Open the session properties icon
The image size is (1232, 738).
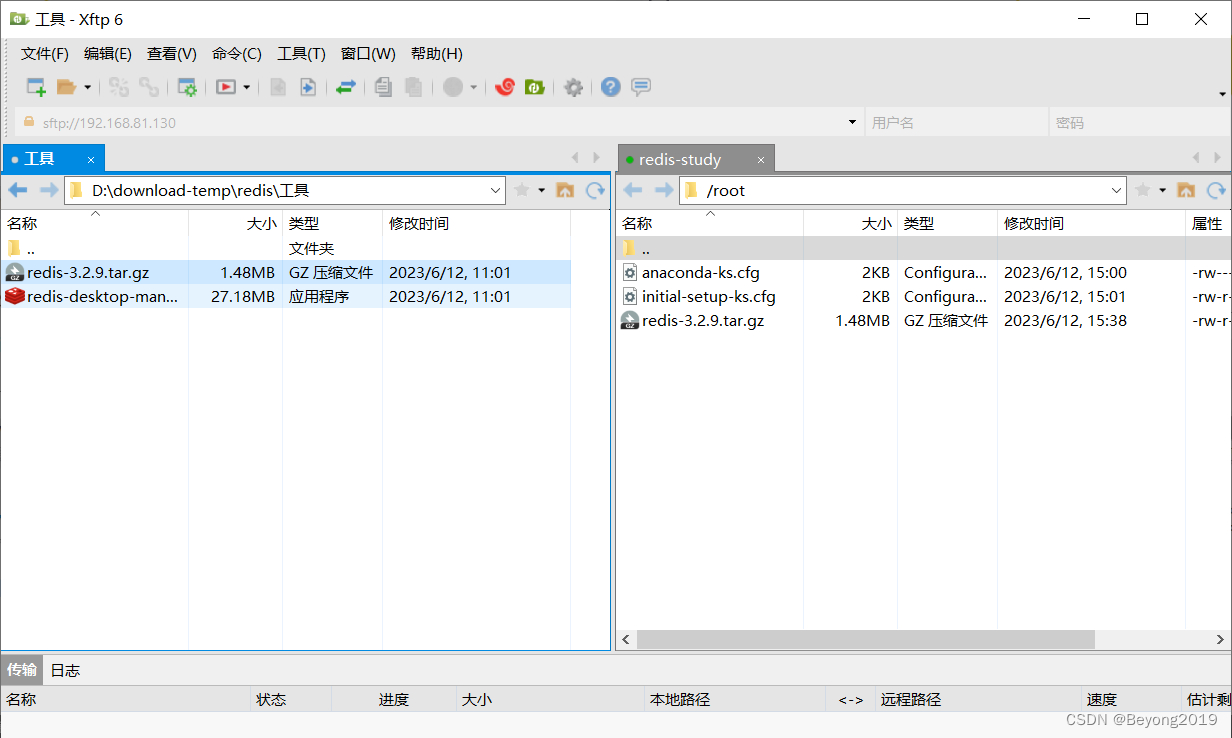pos(187,87)
